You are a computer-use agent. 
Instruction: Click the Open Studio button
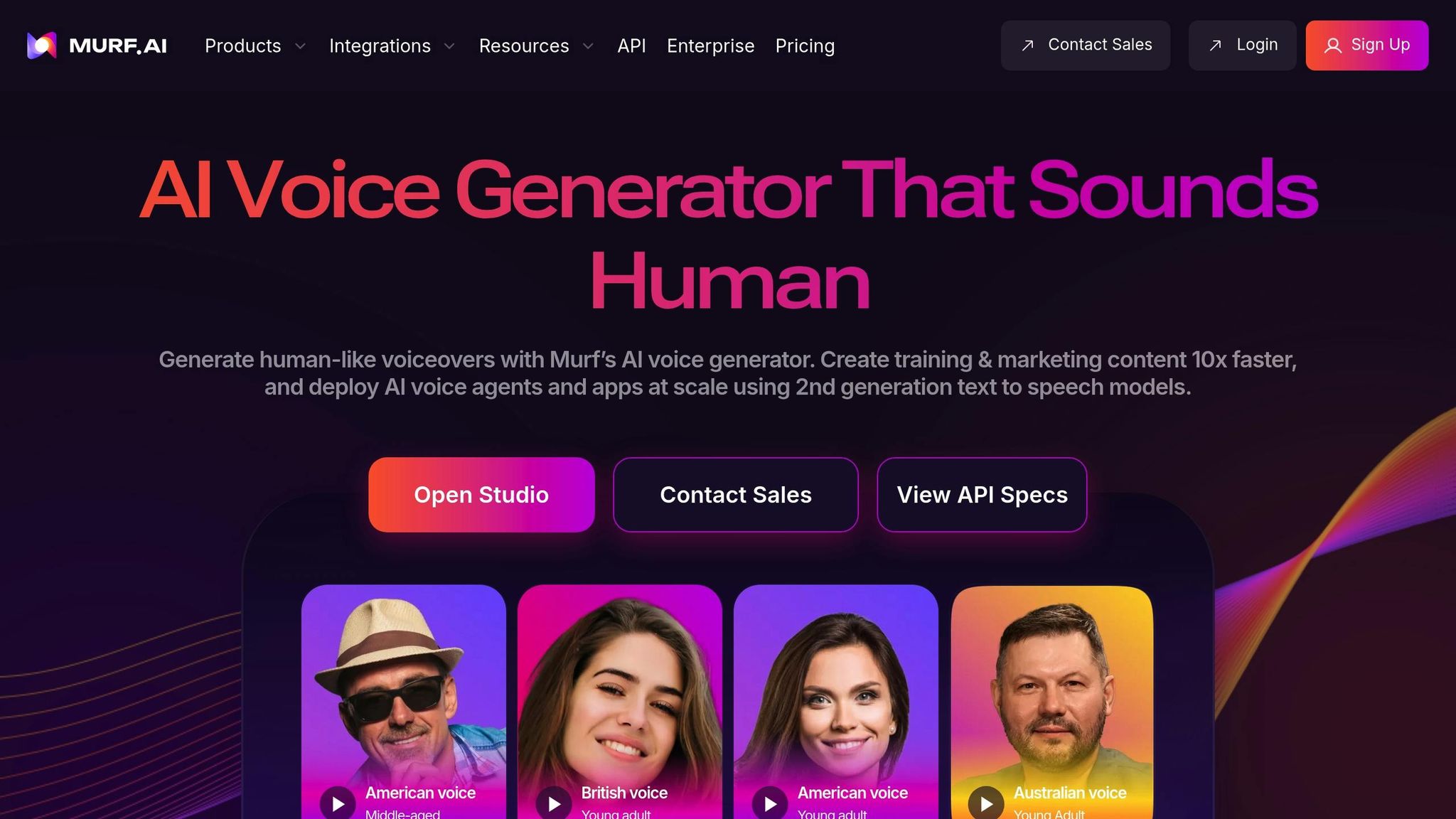point(481,495)
